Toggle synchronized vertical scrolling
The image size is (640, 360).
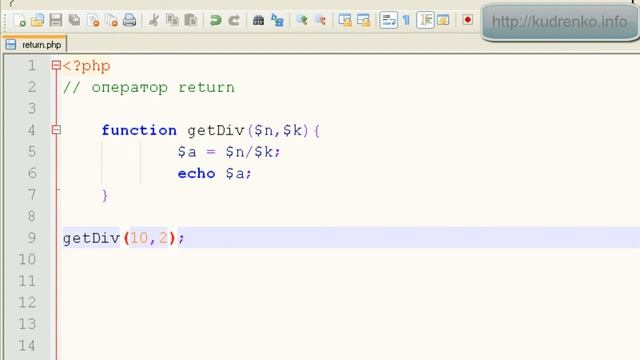tap(345, 20)
